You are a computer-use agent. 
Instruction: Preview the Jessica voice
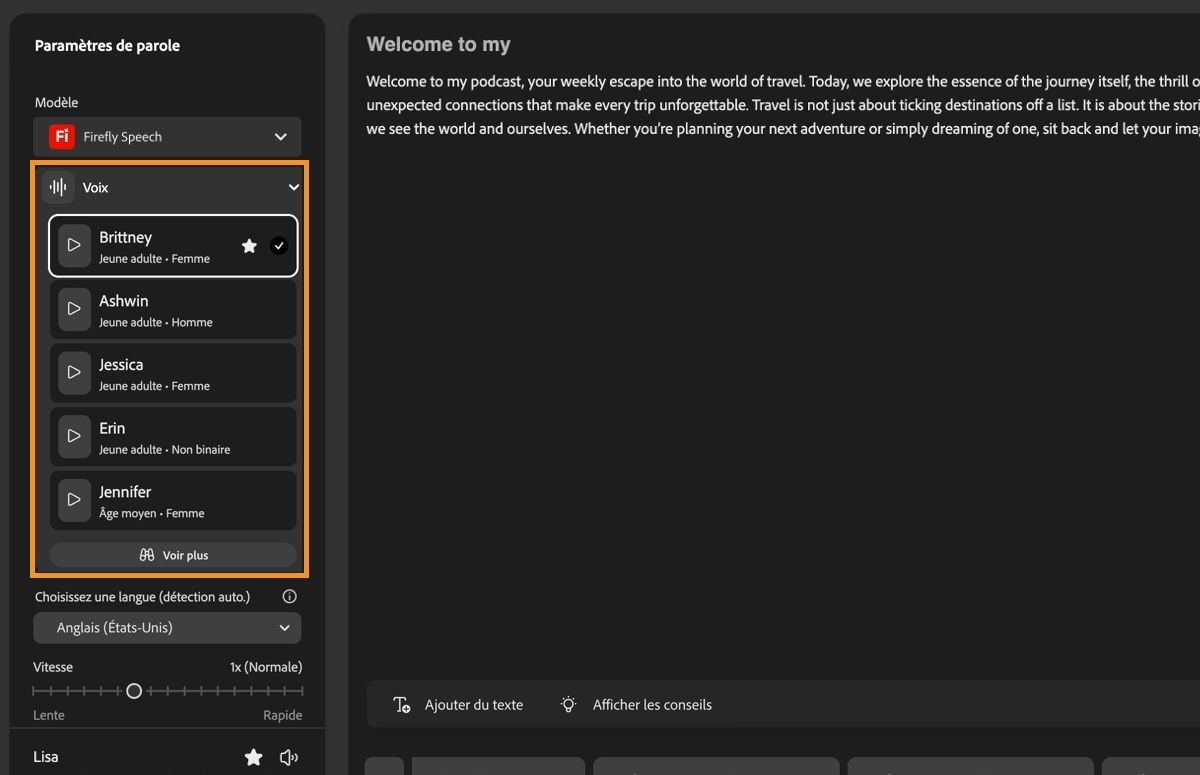[x=74, y=372]
